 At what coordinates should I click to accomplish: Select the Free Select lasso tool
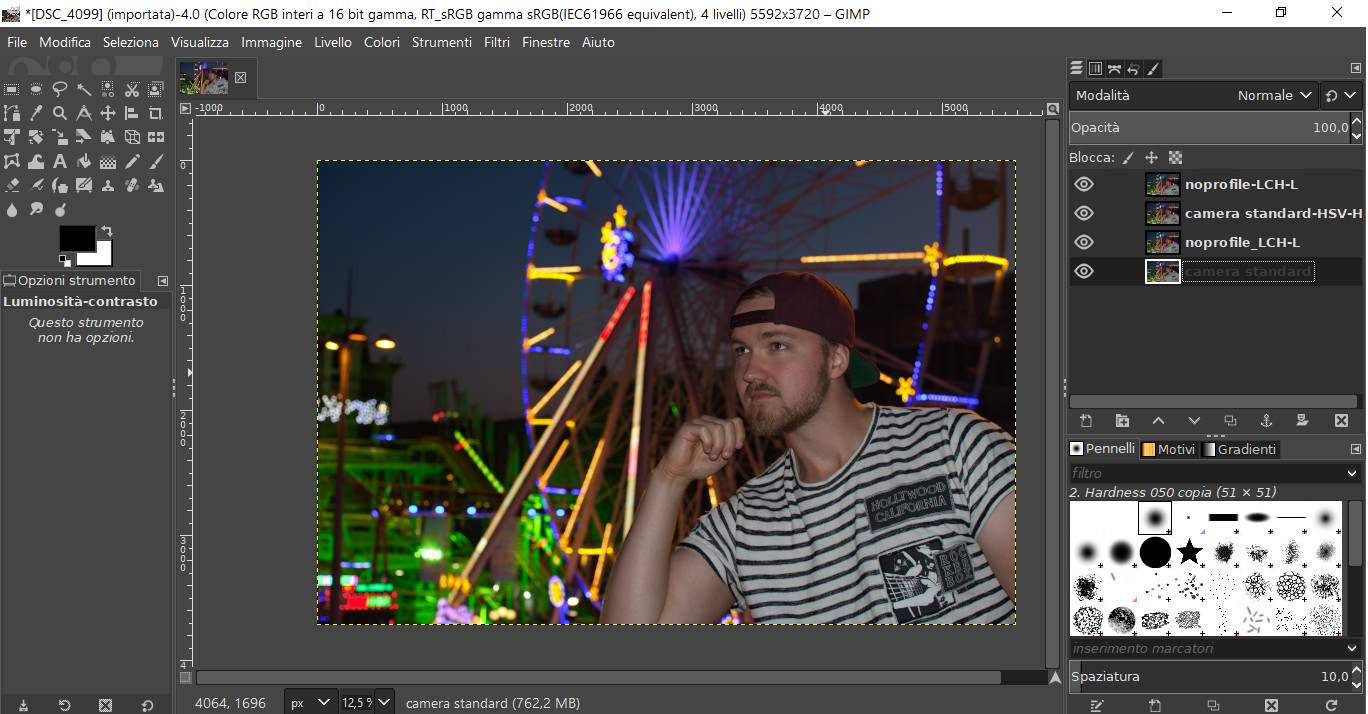click(60, 89)
